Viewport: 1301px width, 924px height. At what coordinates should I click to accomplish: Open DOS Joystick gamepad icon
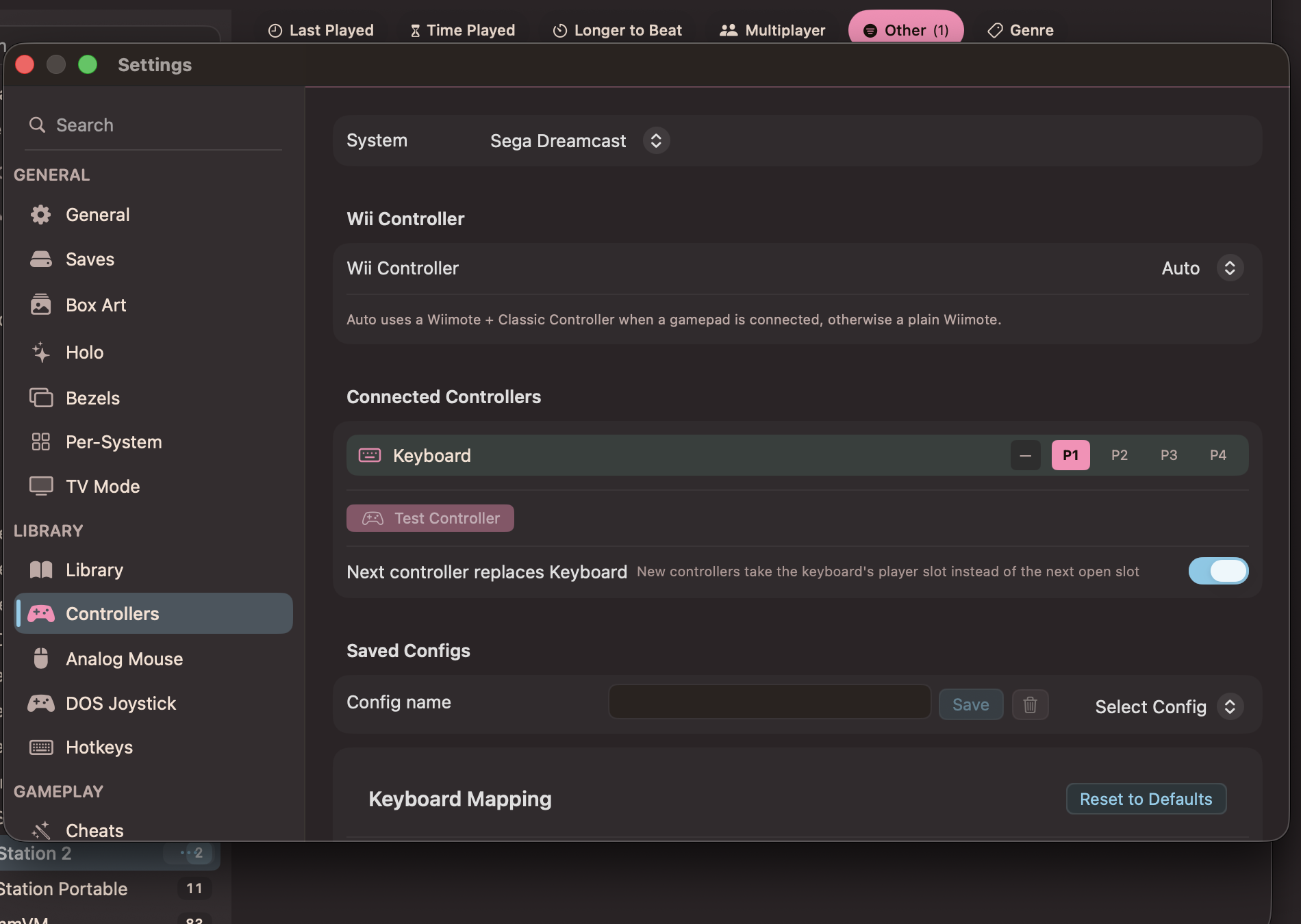(x=40, y=703)
